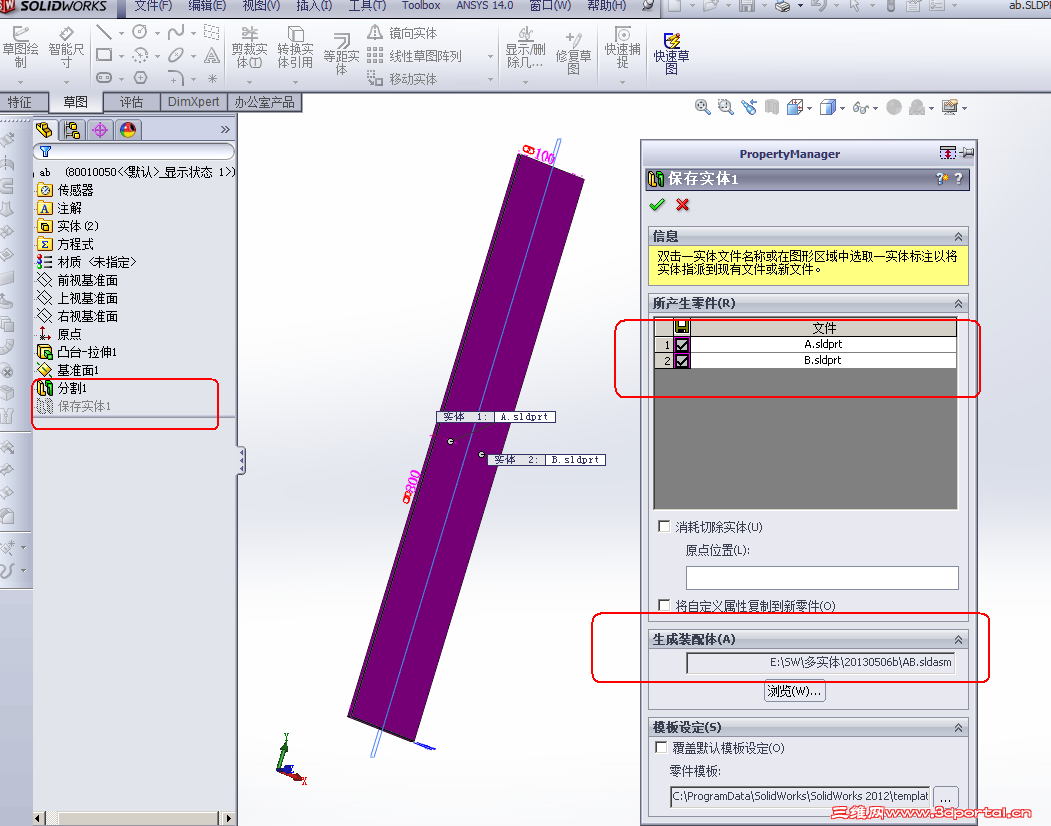
Task: Open Display Style dropdown arrow in view toolbar
Action: (843, 108)
